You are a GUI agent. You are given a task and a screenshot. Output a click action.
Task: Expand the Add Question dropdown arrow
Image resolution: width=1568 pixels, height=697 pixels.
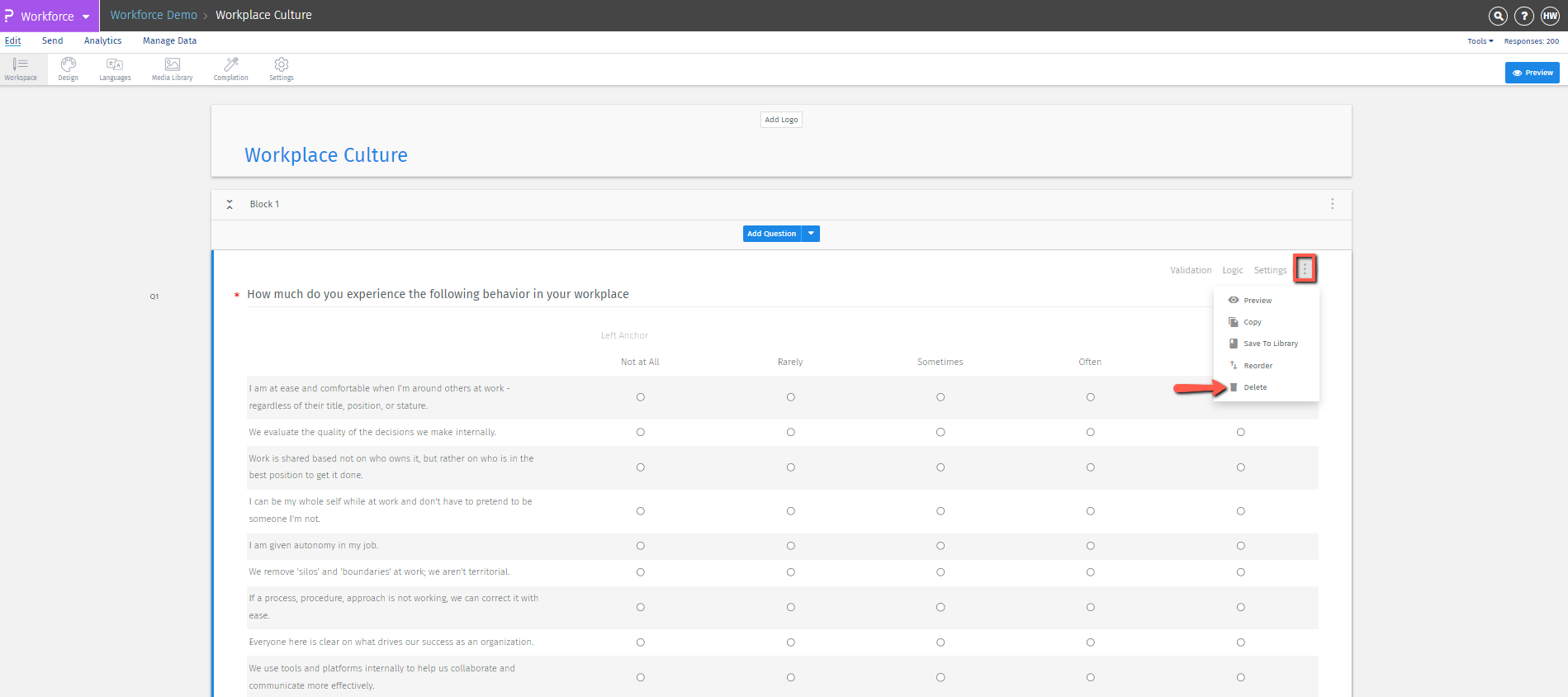point(811,234)
